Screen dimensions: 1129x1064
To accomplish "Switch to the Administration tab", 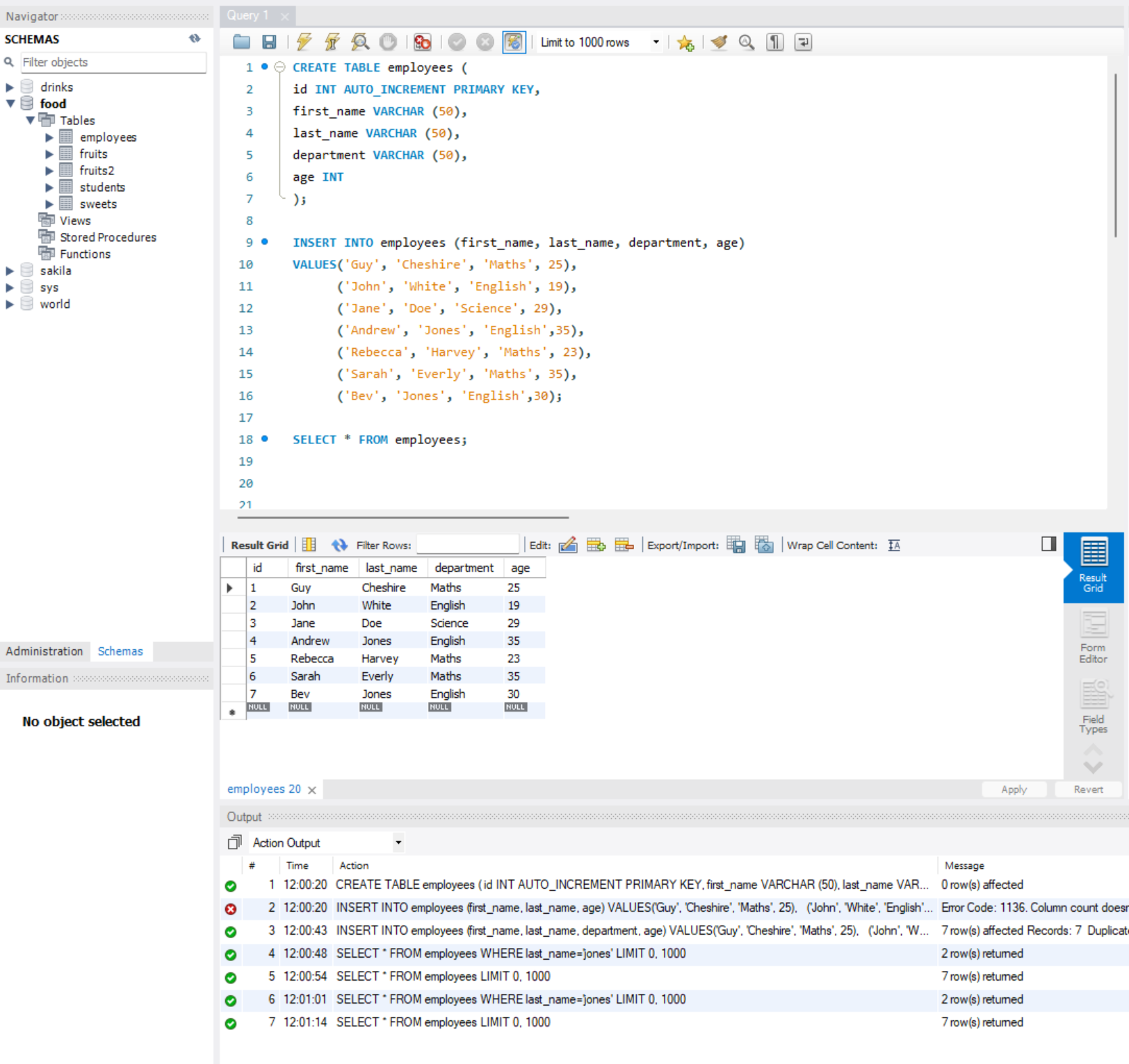I will pyautogui.click(x=44, y=651).
